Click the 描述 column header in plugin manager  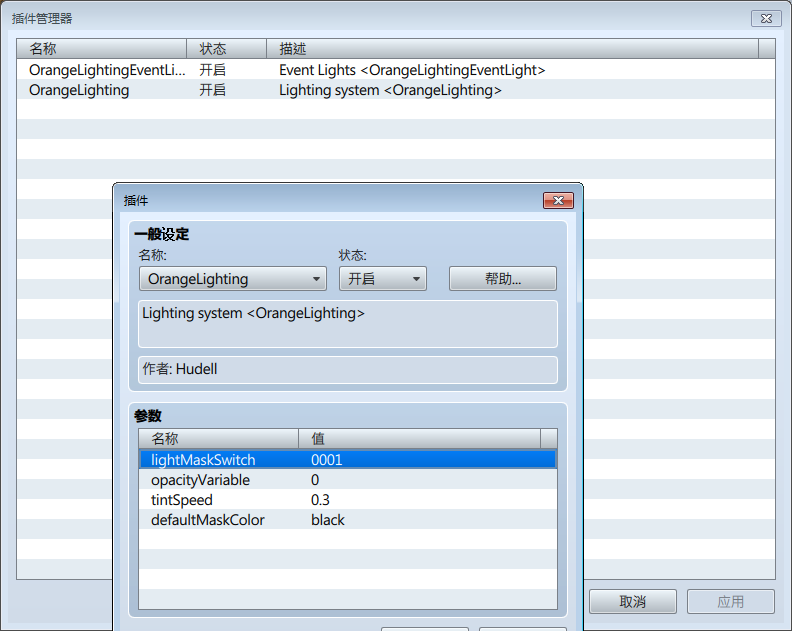tap(513, 49)
